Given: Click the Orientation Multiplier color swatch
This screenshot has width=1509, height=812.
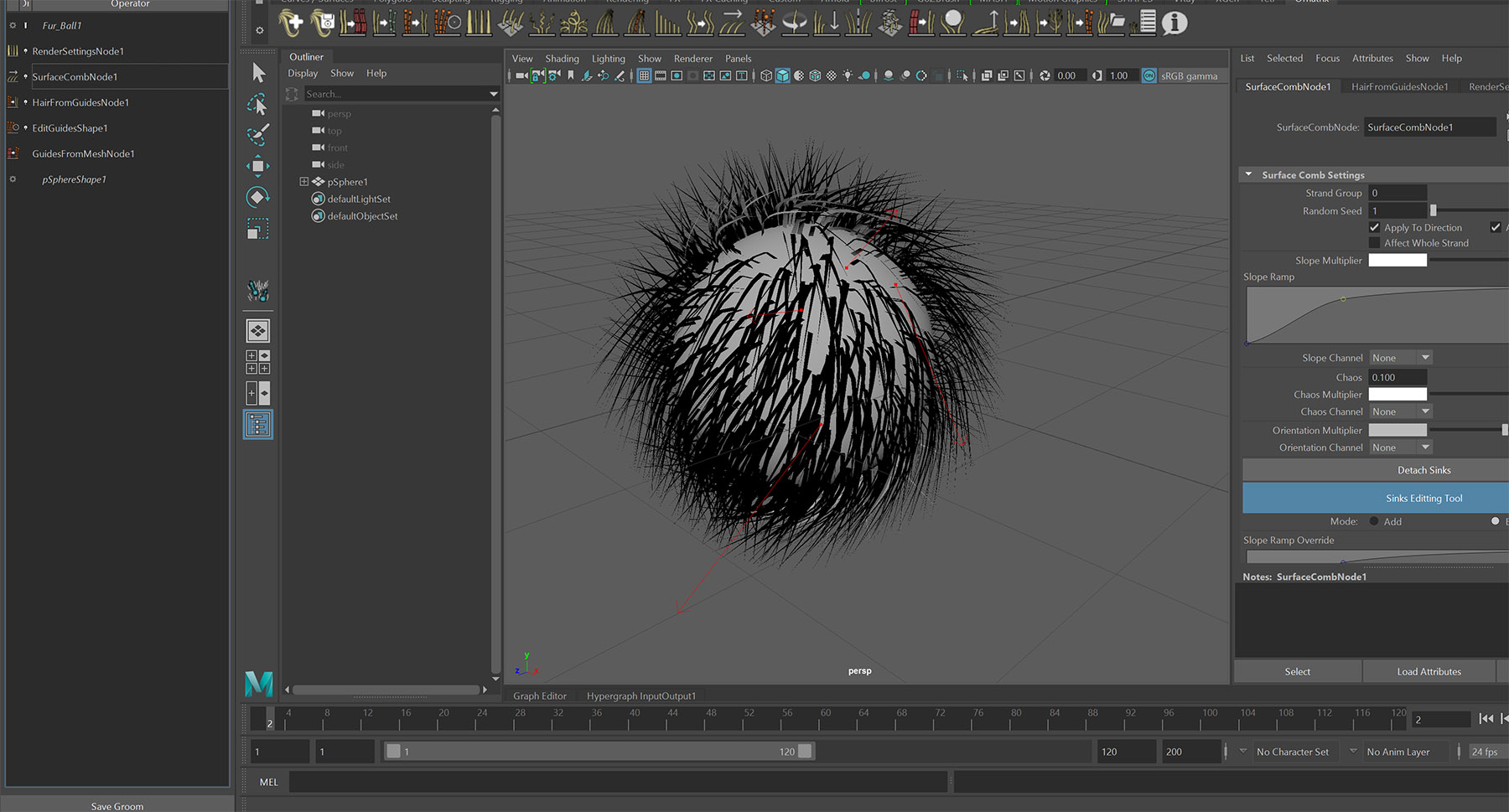Looking at the screenshot, I should click(1398, 430).
